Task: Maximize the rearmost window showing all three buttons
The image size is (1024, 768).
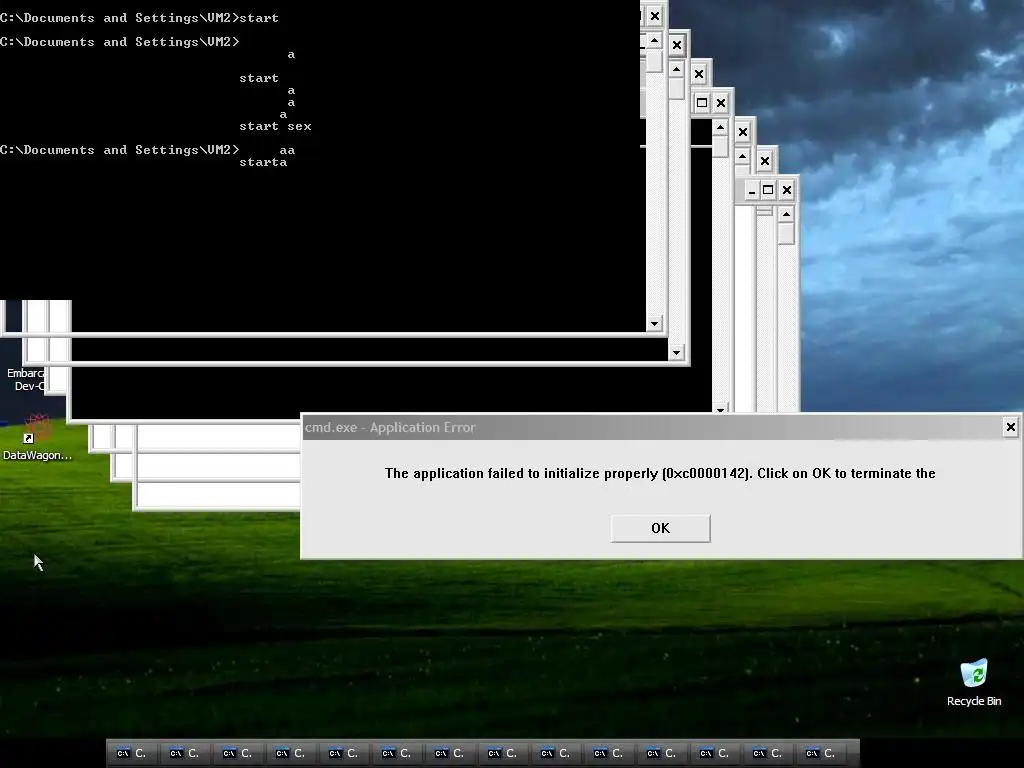Action: (768, 191)
